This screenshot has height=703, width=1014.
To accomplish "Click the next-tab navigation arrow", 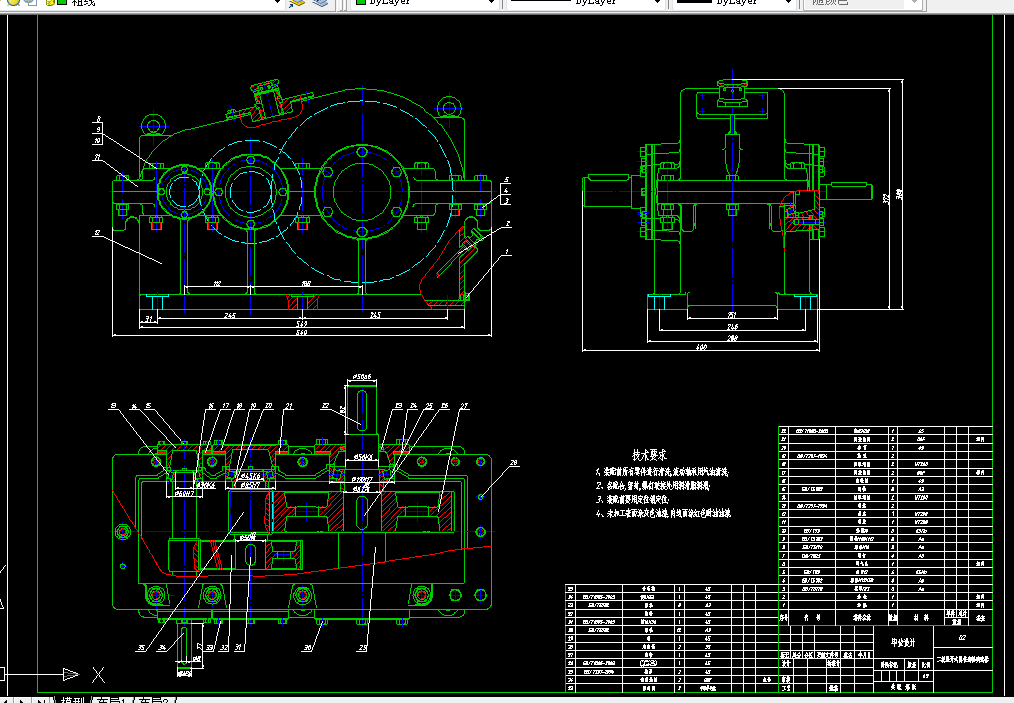I will click(x=23, y=700).
